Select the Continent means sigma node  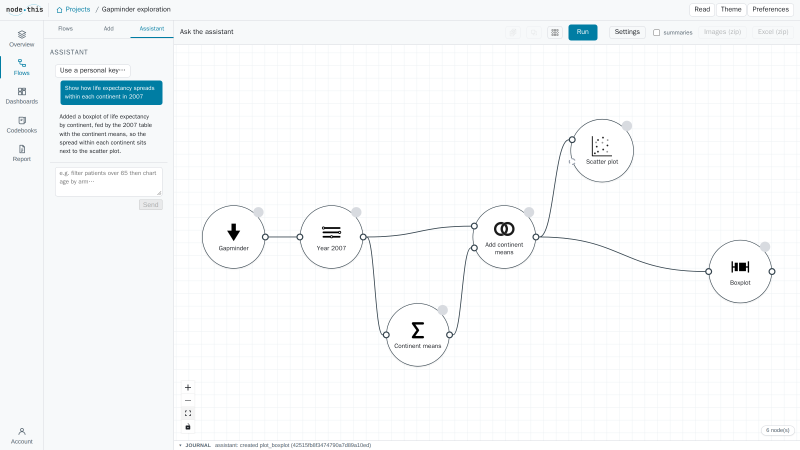418,335
